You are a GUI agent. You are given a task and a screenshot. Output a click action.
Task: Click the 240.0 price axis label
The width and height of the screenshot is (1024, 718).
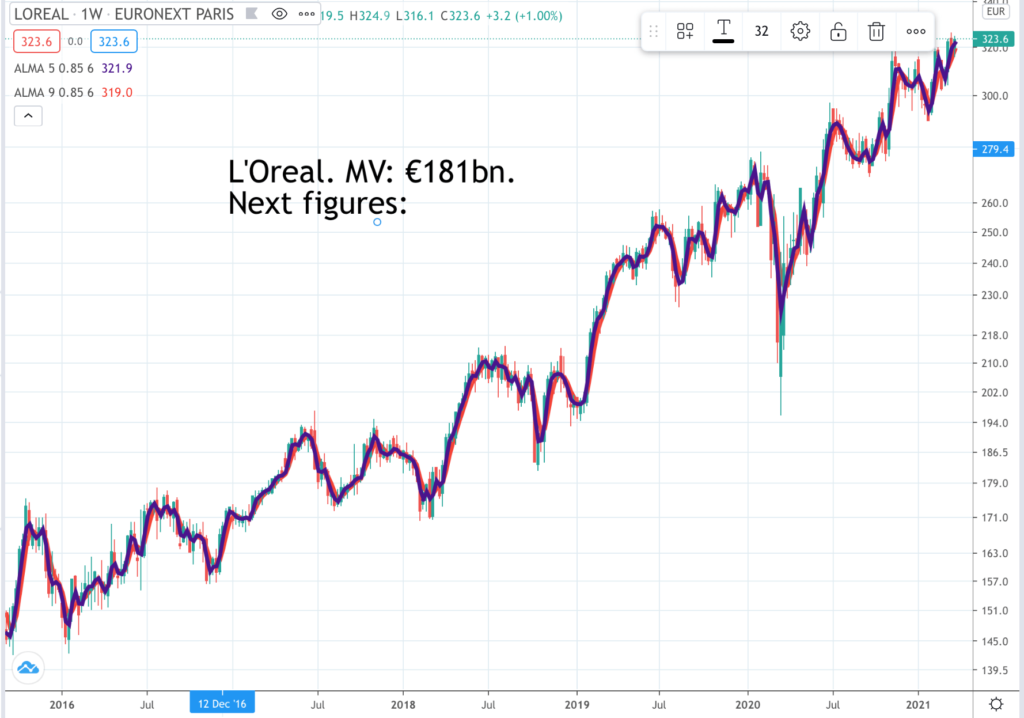click(x=995, y=263)
